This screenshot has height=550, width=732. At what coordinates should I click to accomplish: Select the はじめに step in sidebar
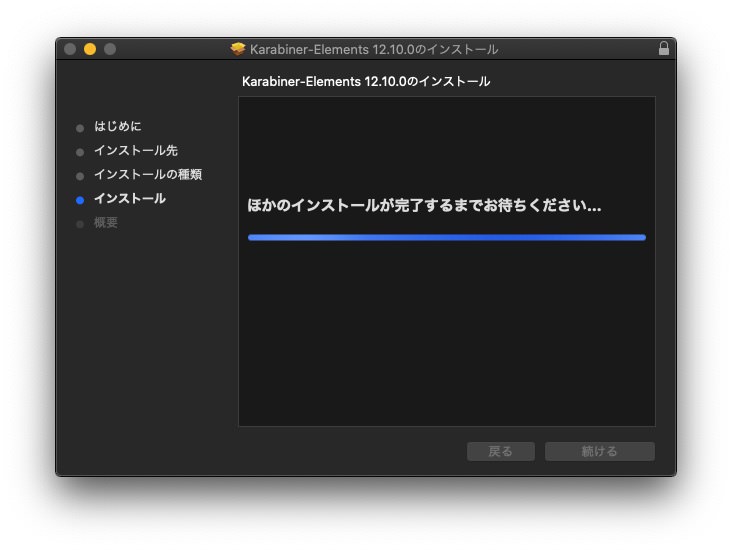pos(118,126)
